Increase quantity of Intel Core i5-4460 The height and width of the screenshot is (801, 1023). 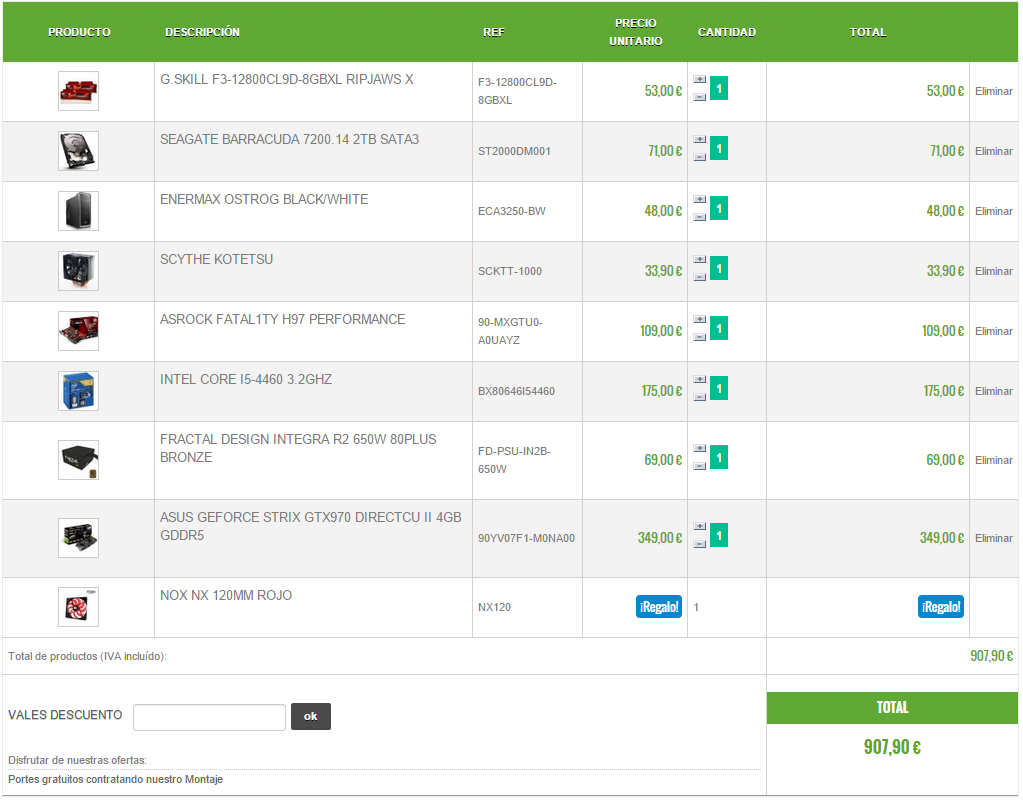(699, 380)
